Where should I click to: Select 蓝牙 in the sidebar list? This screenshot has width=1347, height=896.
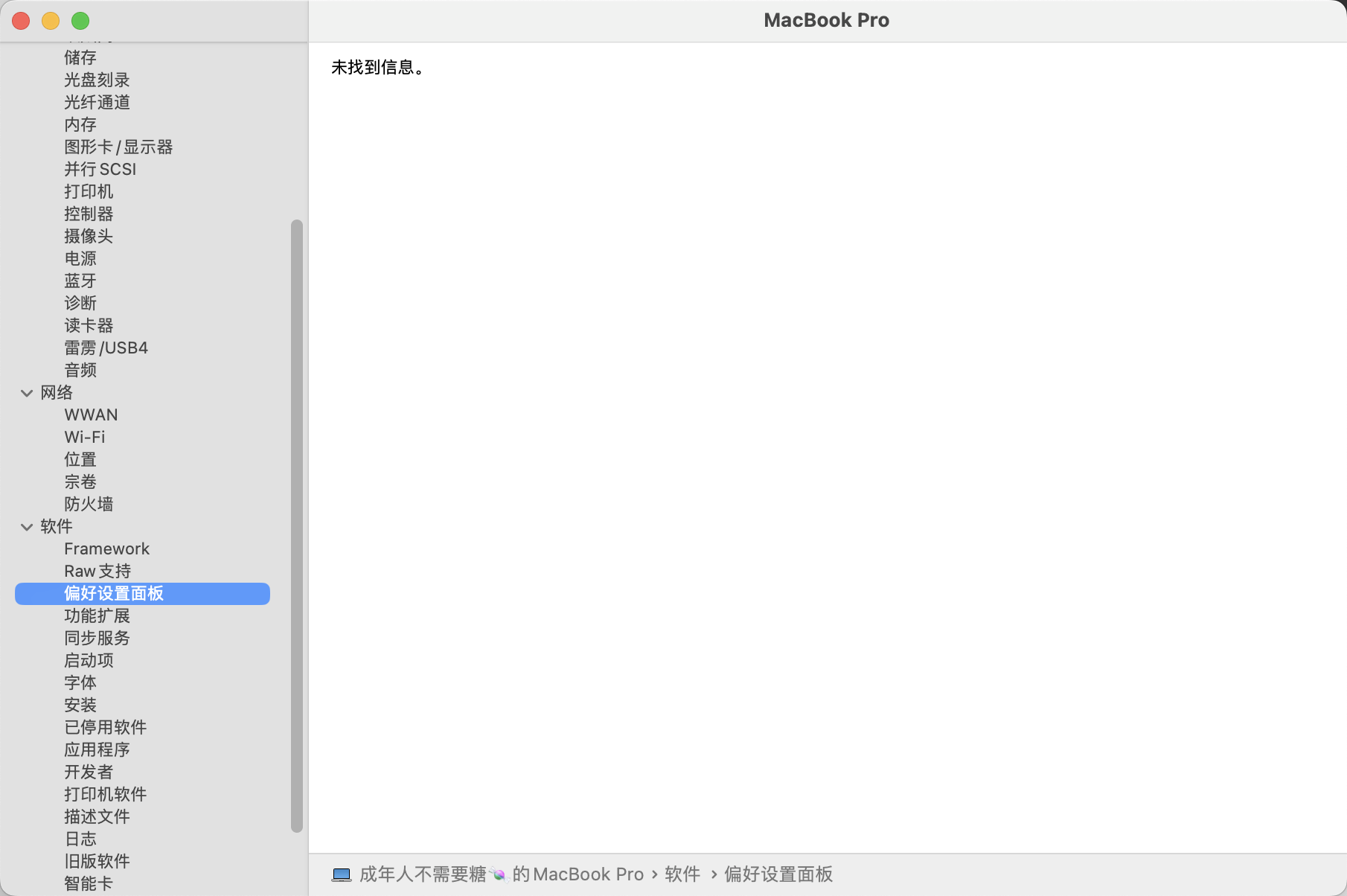80,281
